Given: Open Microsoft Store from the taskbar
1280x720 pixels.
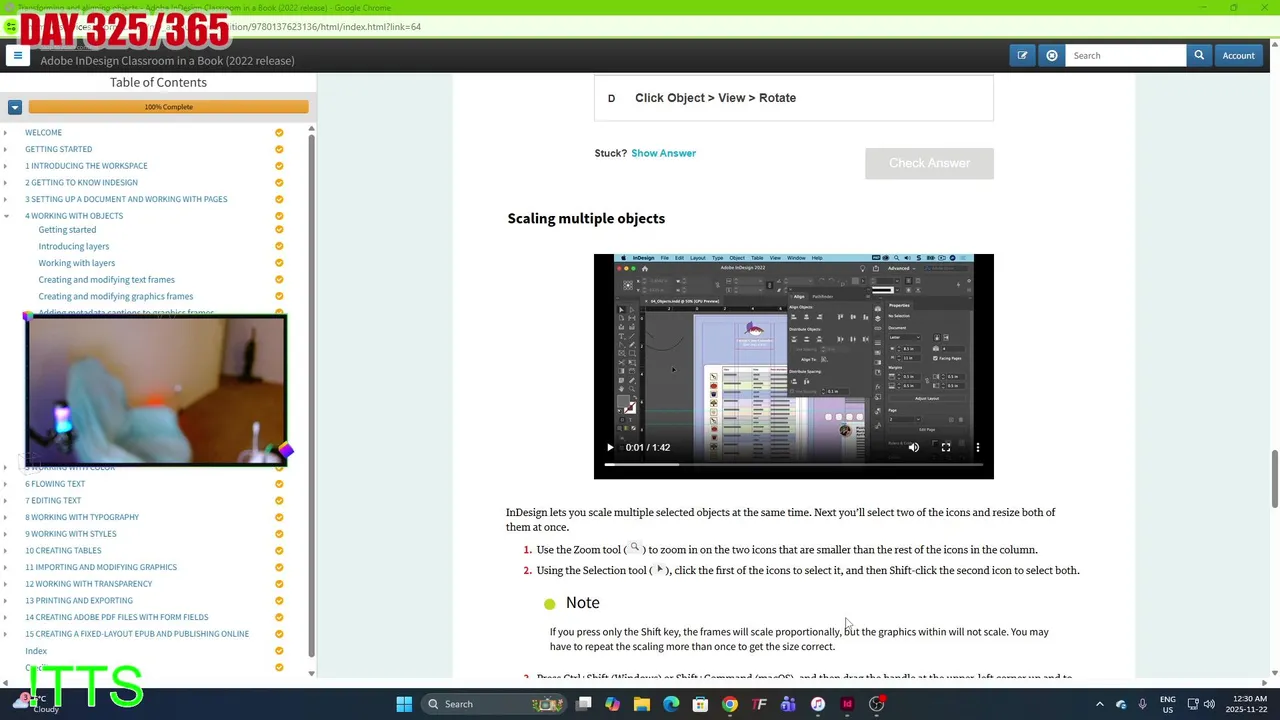Looking at the screenshot, I should pyautogui.click(x=700, y=704).
